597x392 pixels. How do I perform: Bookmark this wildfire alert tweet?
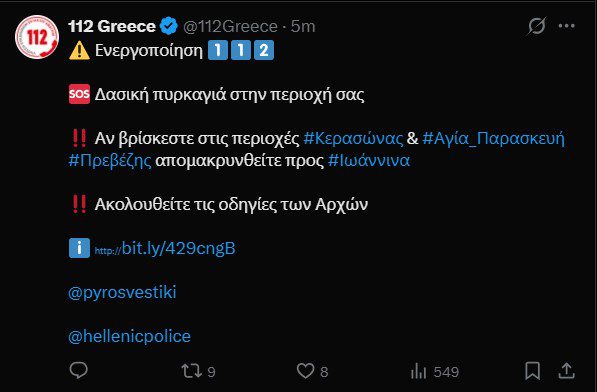532,371
